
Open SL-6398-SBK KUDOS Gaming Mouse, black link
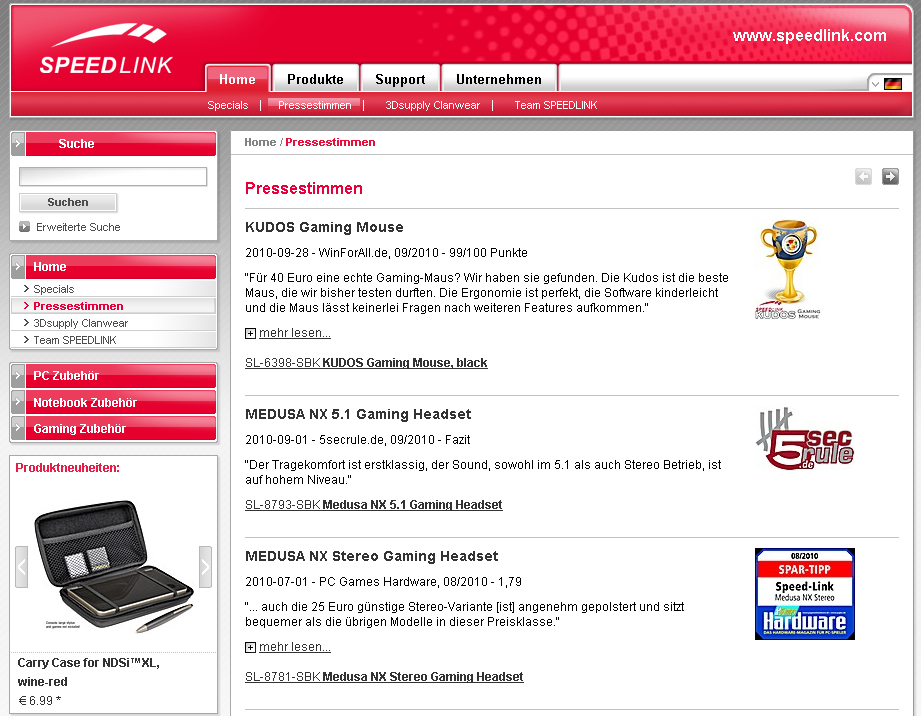366,363
